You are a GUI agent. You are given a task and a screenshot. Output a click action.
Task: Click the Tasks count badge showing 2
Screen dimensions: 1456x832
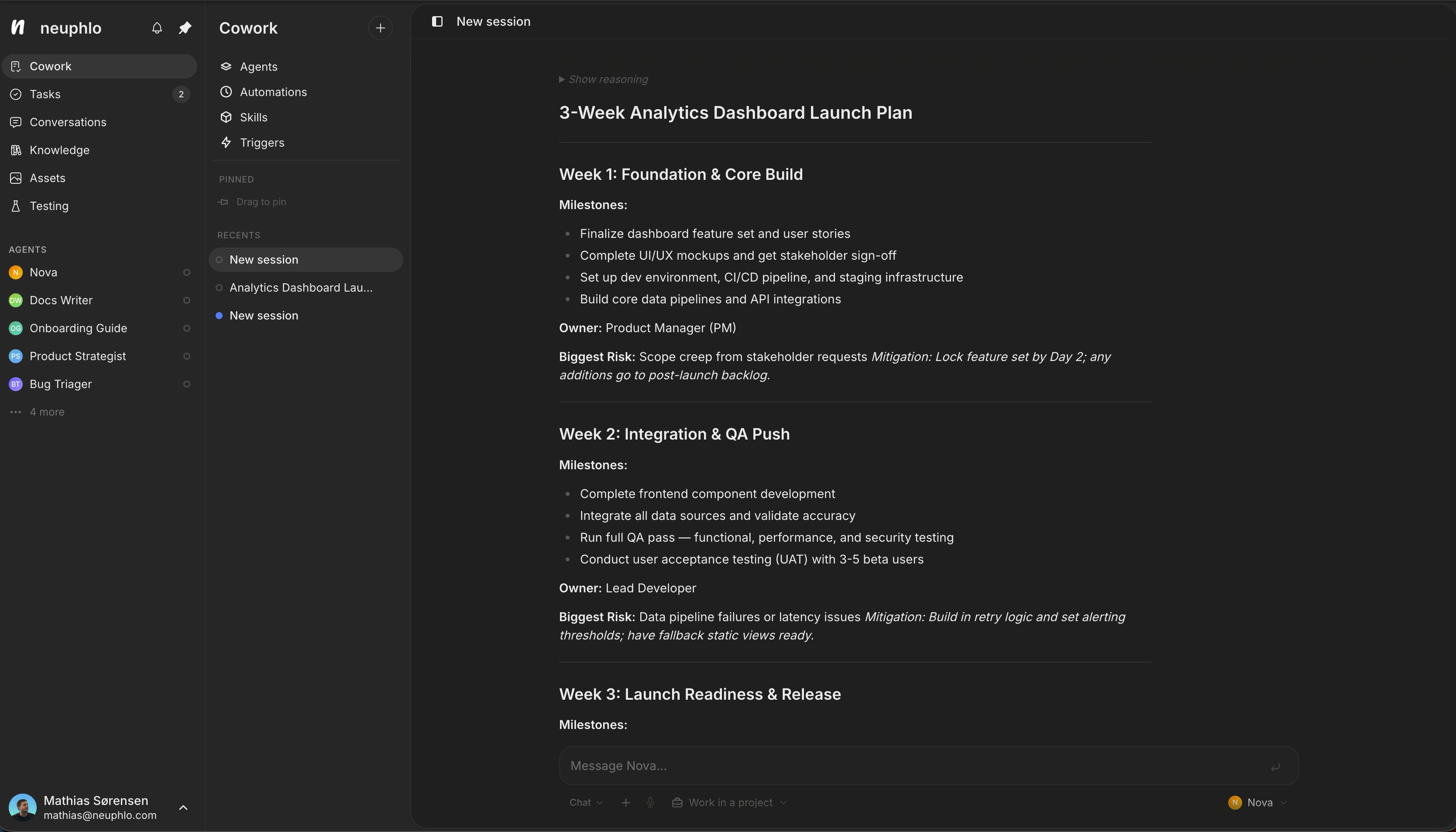pos(181,94)
